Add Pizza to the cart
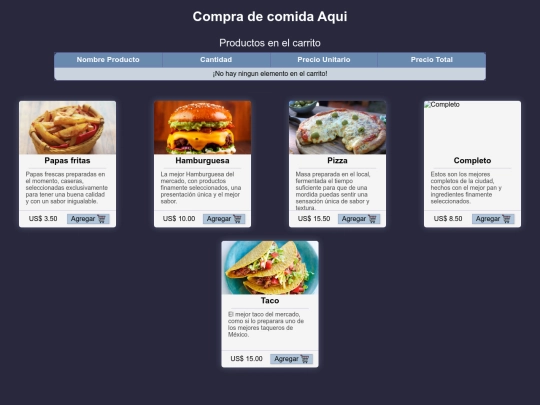The width and height of the screenshot is (540, 405). (x=359, y=219)
